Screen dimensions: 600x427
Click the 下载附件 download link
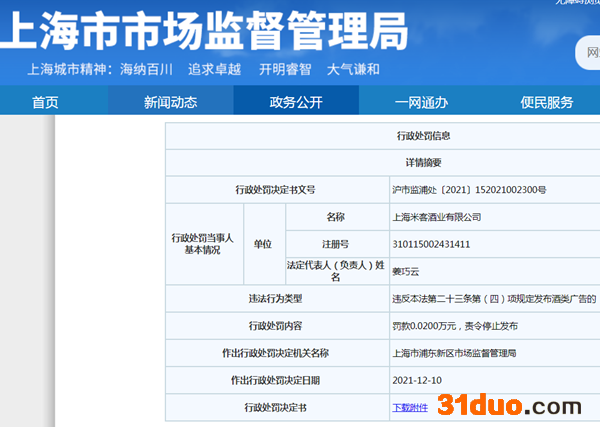click(409, 407)
